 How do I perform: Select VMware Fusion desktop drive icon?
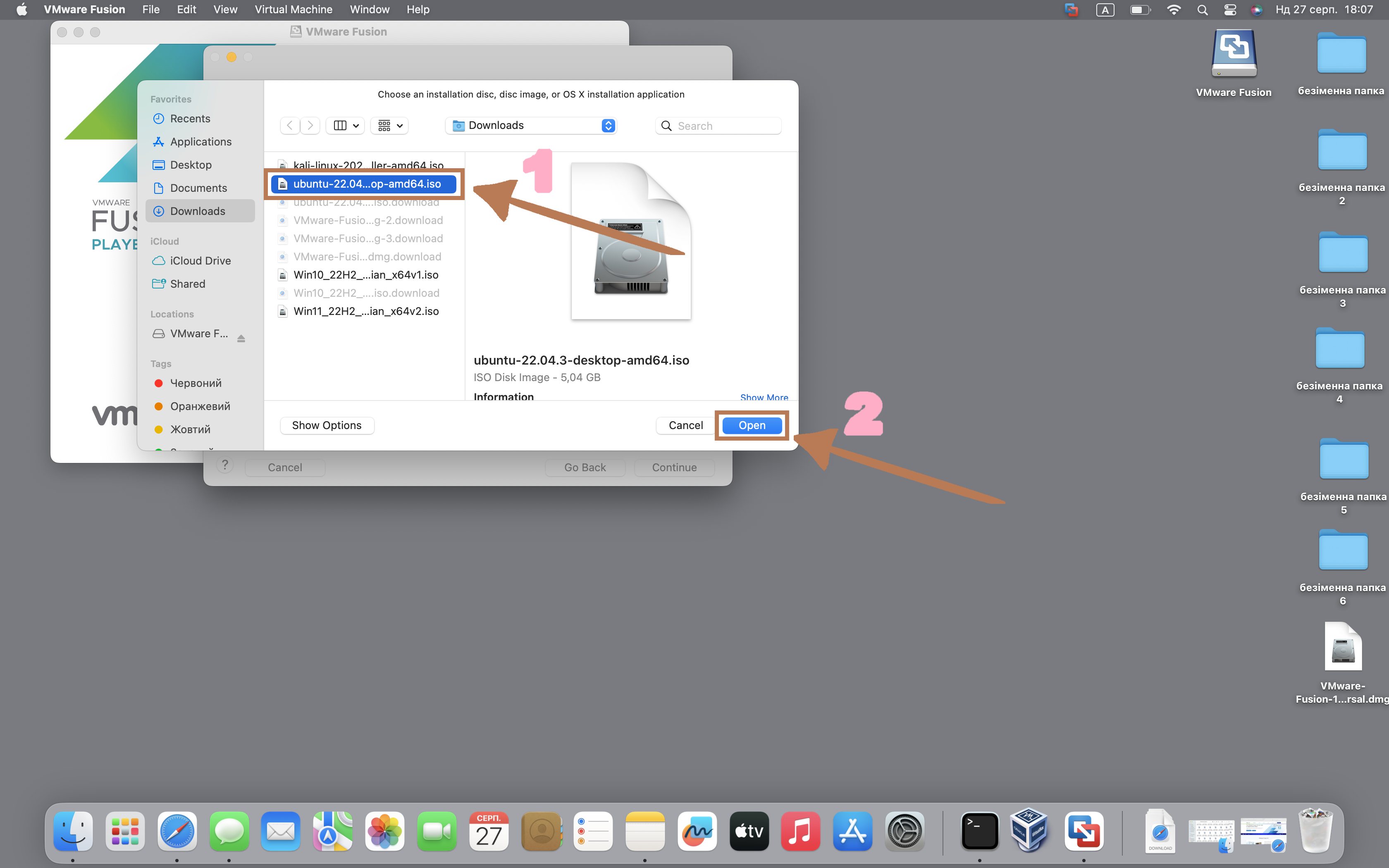(1234, 53)
